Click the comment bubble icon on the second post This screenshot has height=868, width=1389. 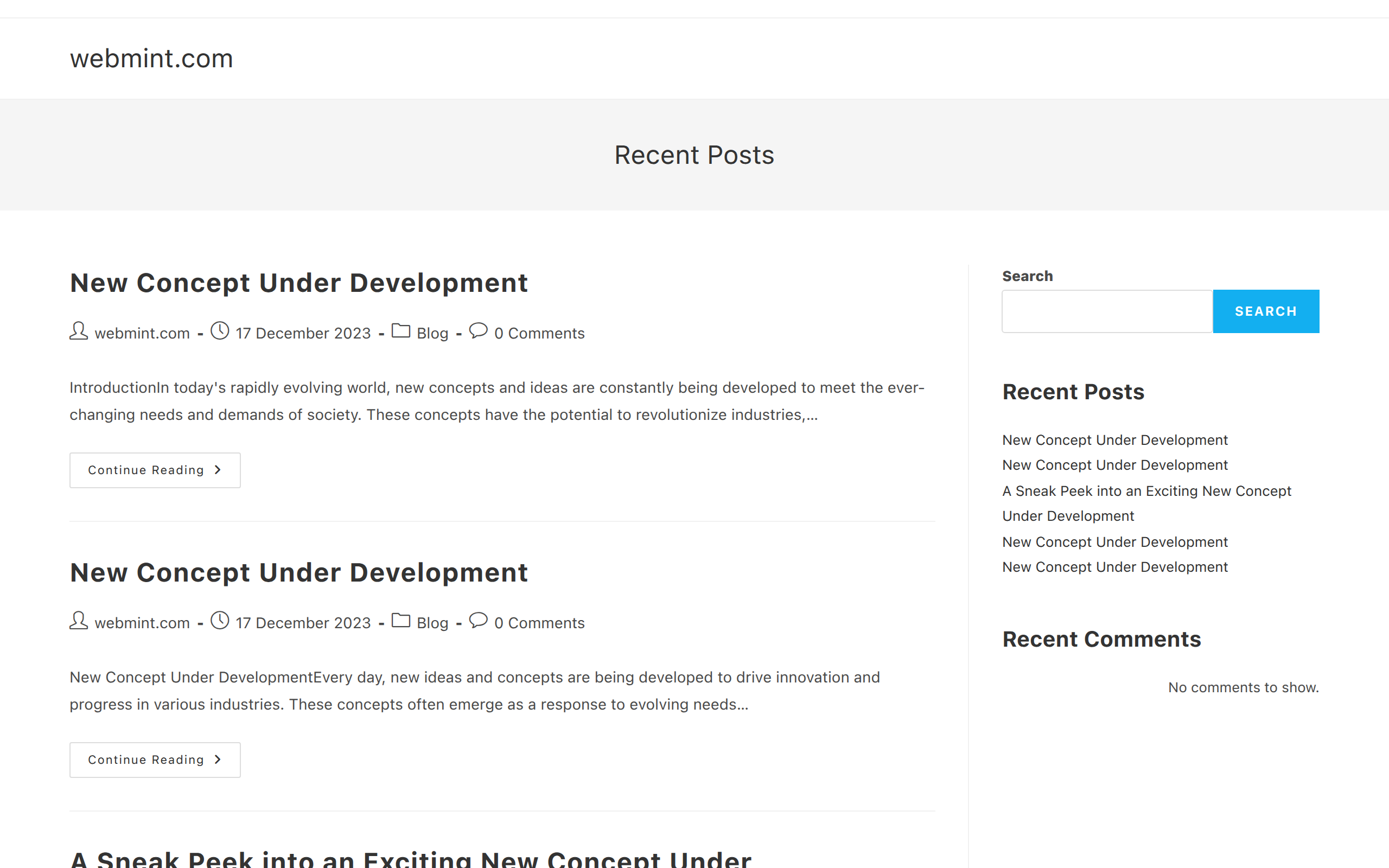(478, 621)
